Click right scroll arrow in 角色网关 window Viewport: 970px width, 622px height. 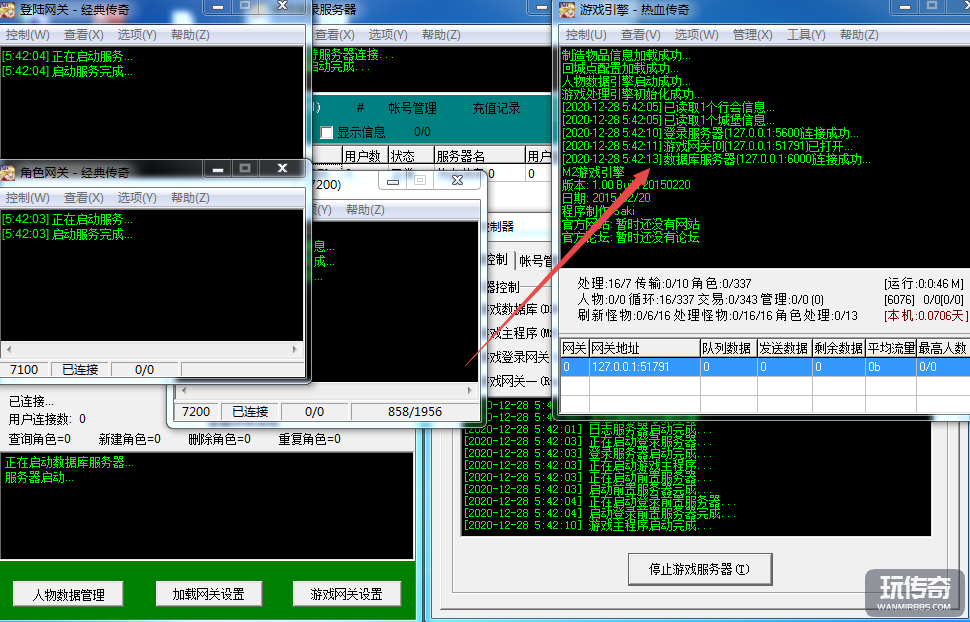295,350
